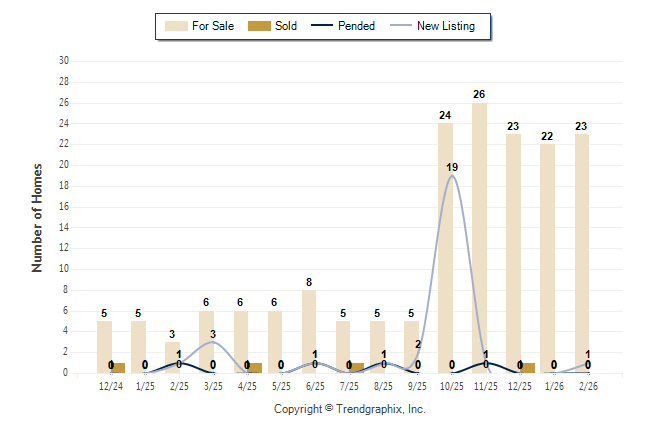The width and height of the screenshot is (646, 434).
Task: Click the 11/25 For Sale bar
Action: [479, 237]
